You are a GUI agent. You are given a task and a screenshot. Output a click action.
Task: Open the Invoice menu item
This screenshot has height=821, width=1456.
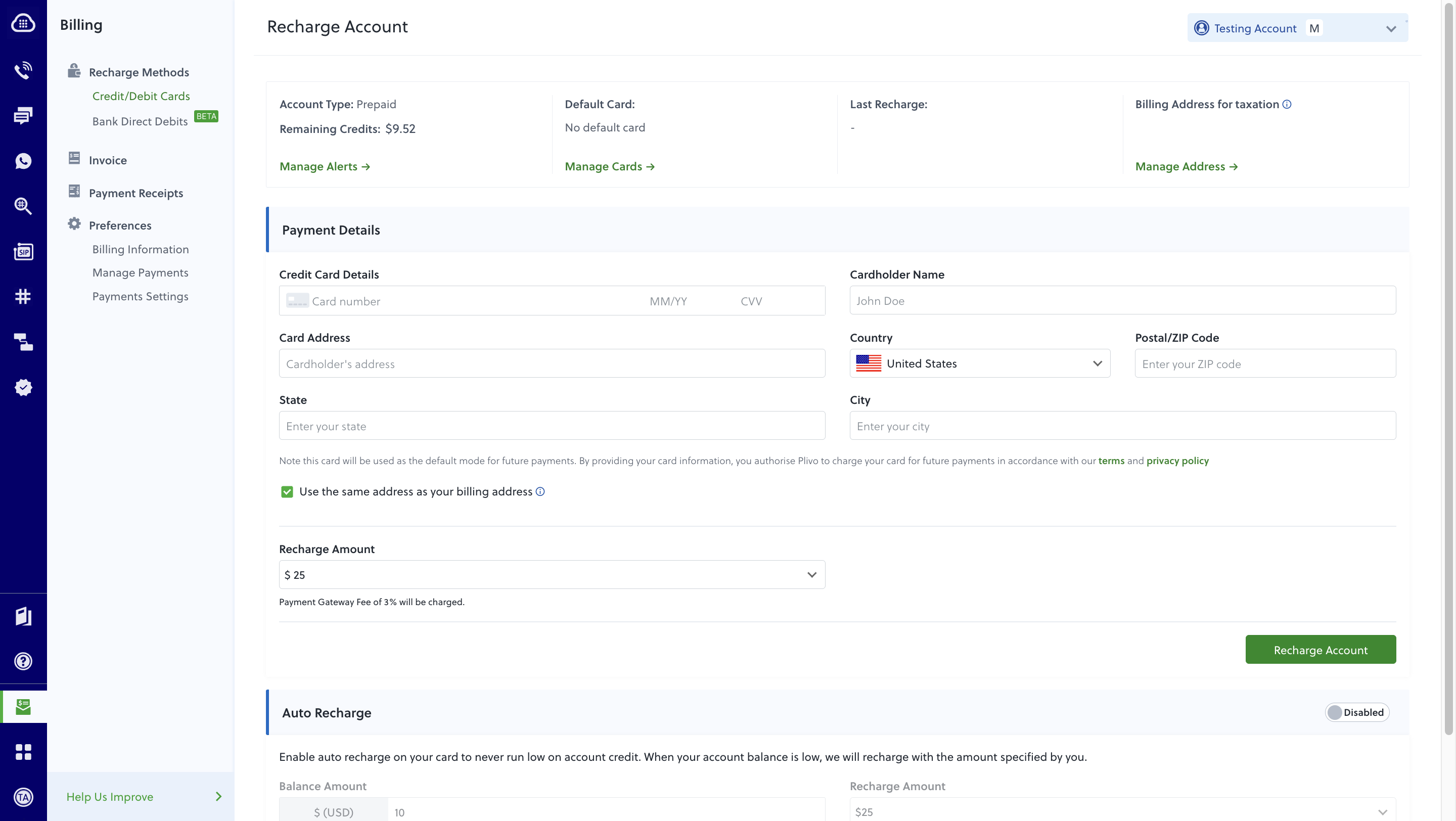(107, 160)
